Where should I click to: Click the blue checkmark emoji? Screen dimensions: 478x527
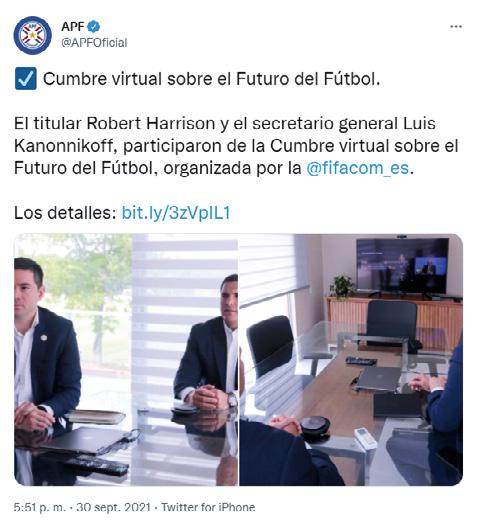coord(26,79)
